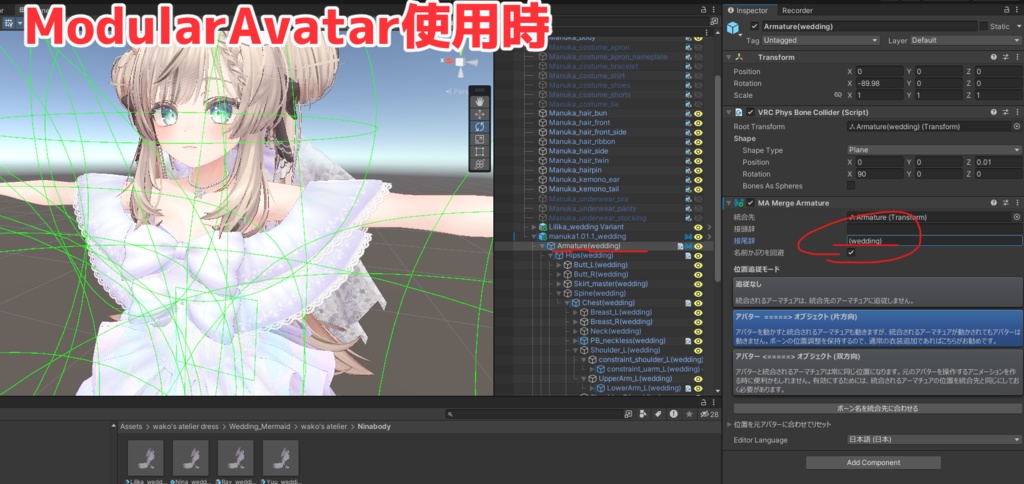Toggle hidden packages count icon showing 28

(709, 414)
